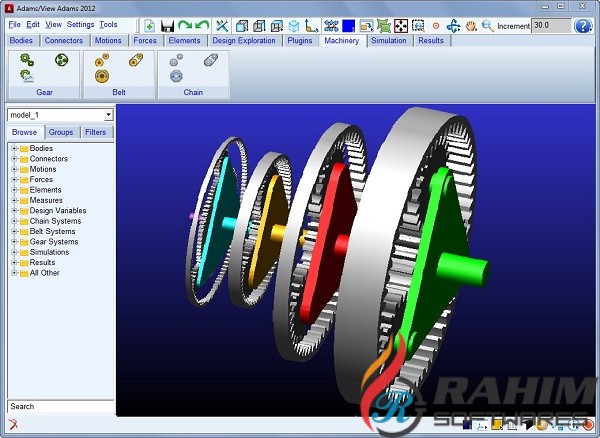The width and height of the screenshot is (600, 438).
Task: Activate the blue rotate view icon
Action: [x=453, y=26]
